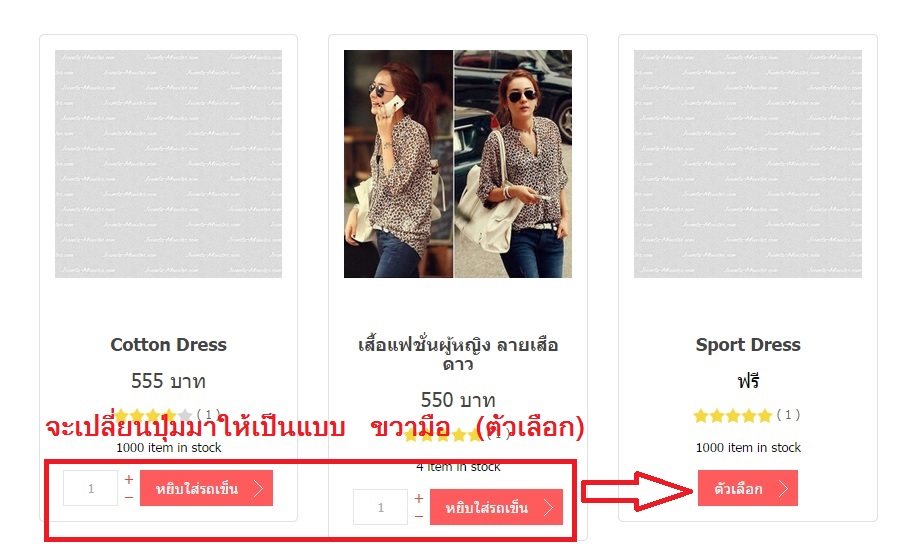Click the Sport Dress review count (1)
Viewport: 923px width, 558px height.
click(788, 415)
